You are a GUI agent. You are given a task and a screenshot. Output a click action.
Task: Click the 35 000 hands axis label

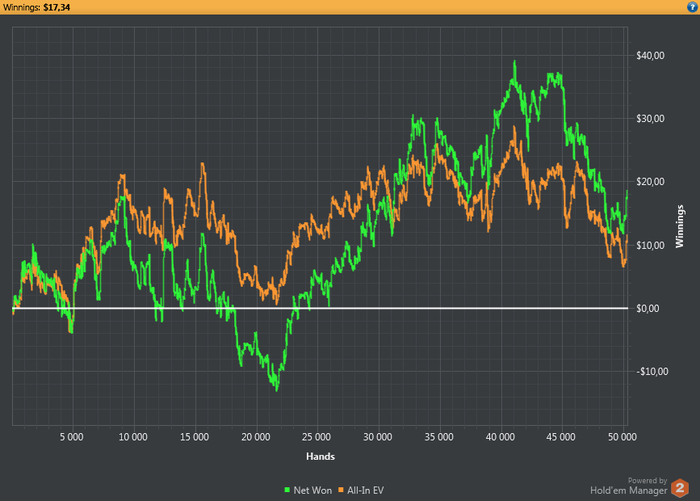point(439,437)
